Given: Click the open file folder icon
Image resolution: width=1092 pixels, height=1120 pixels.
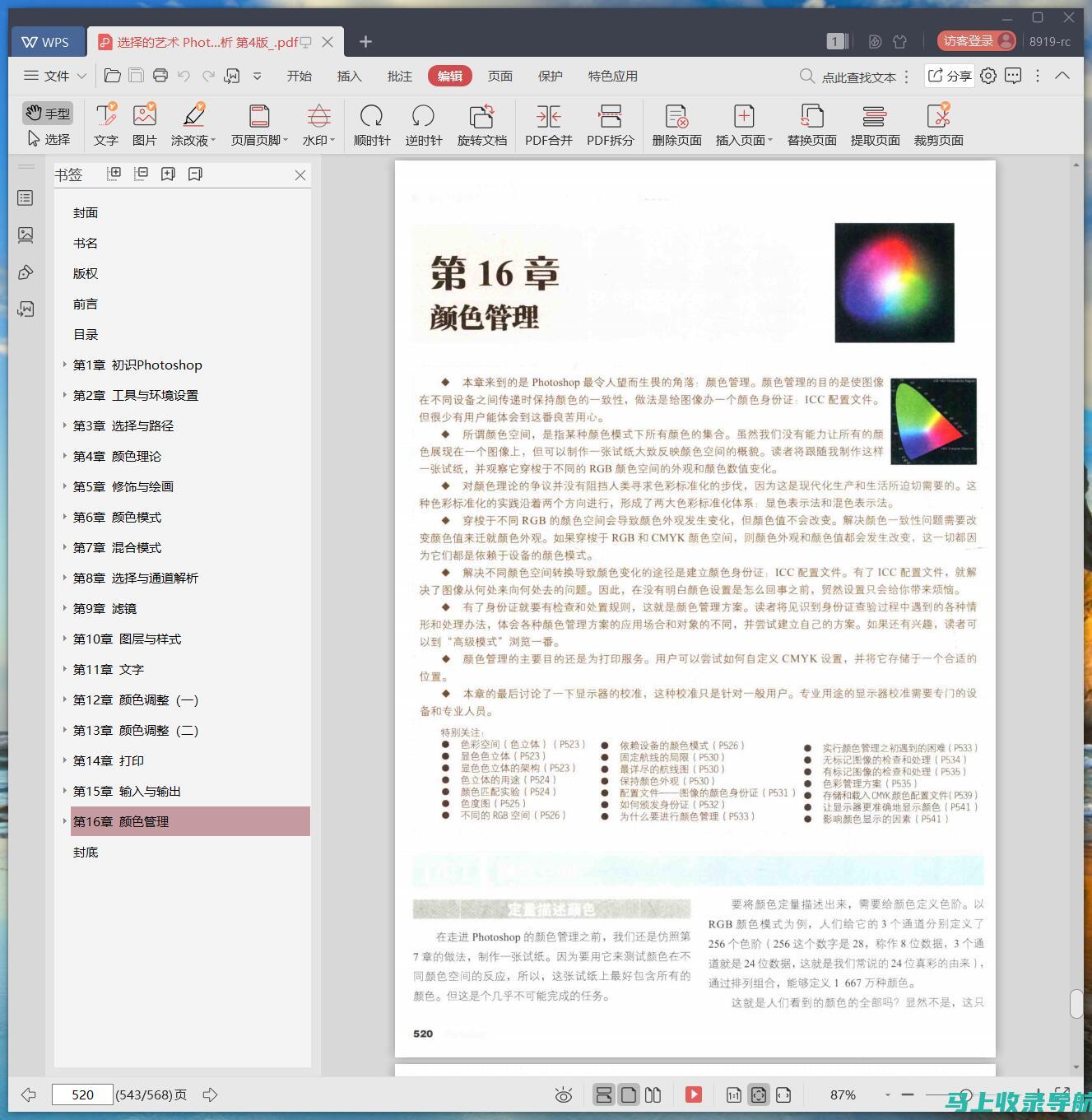Looking at the screenshot, I should pos(113,76).
